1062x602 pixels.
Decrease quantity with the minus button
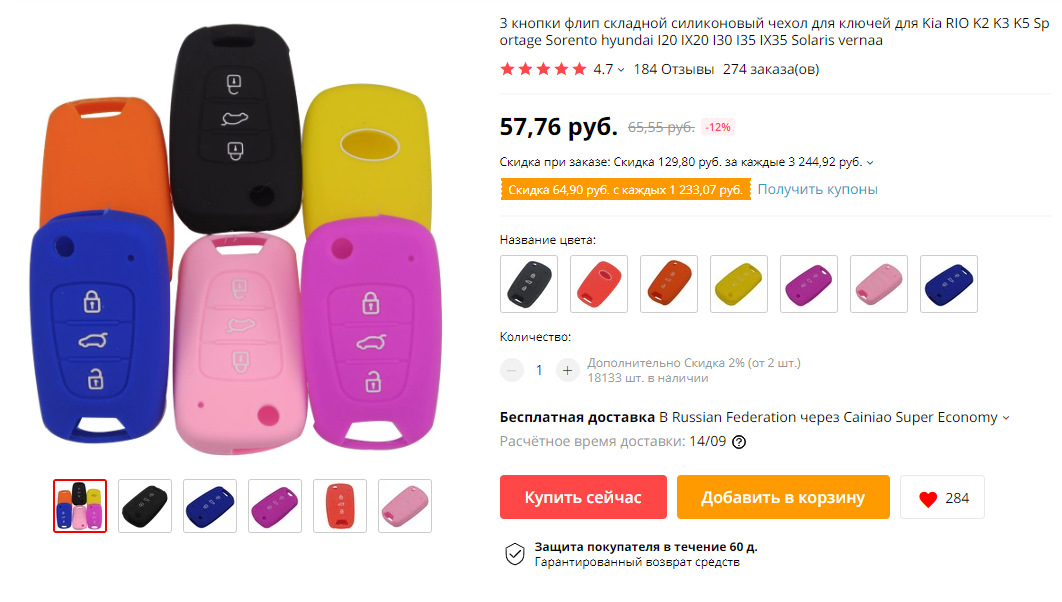(x=512, y=370)
